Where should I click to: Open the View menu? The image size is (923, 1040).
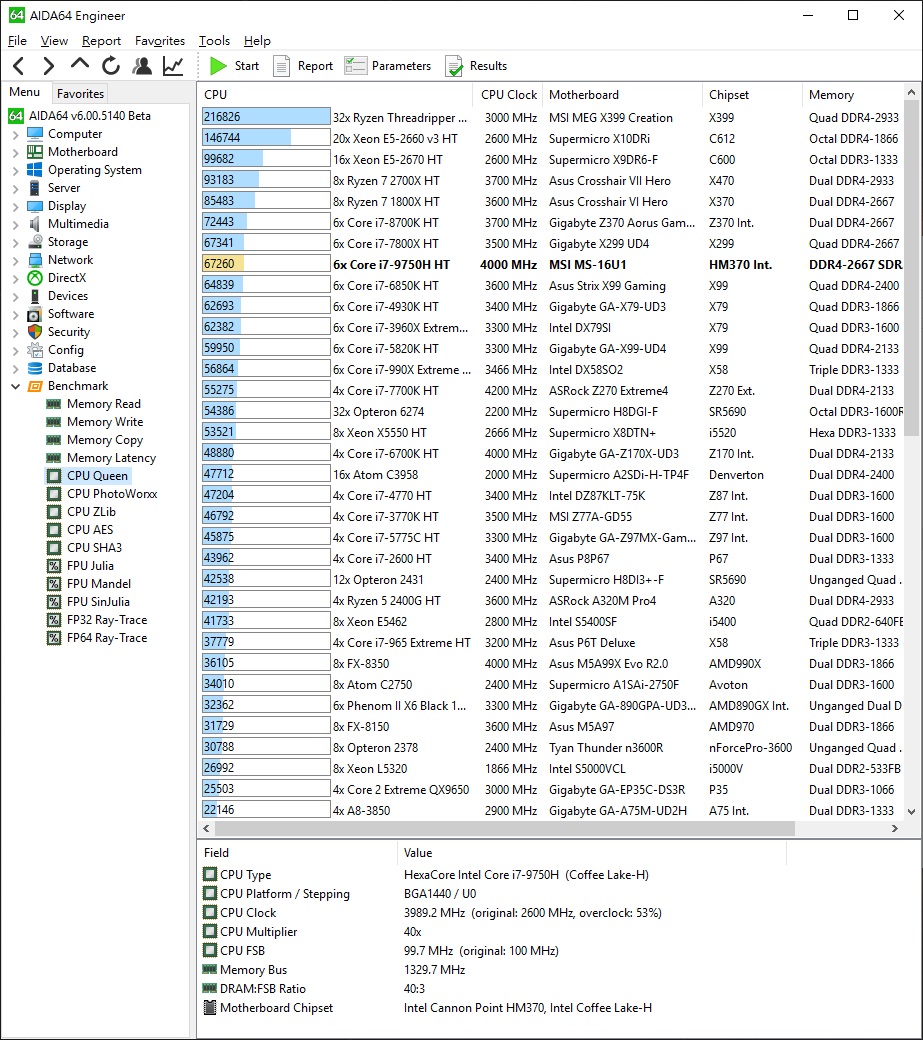[54, 41]
